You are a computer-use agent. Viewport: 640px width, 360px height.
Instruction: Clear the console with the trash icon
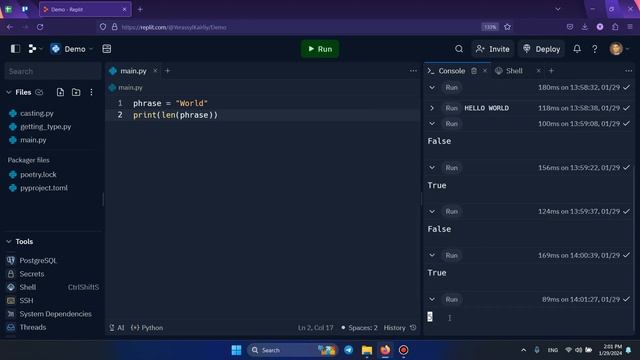[x=474, y=71]
